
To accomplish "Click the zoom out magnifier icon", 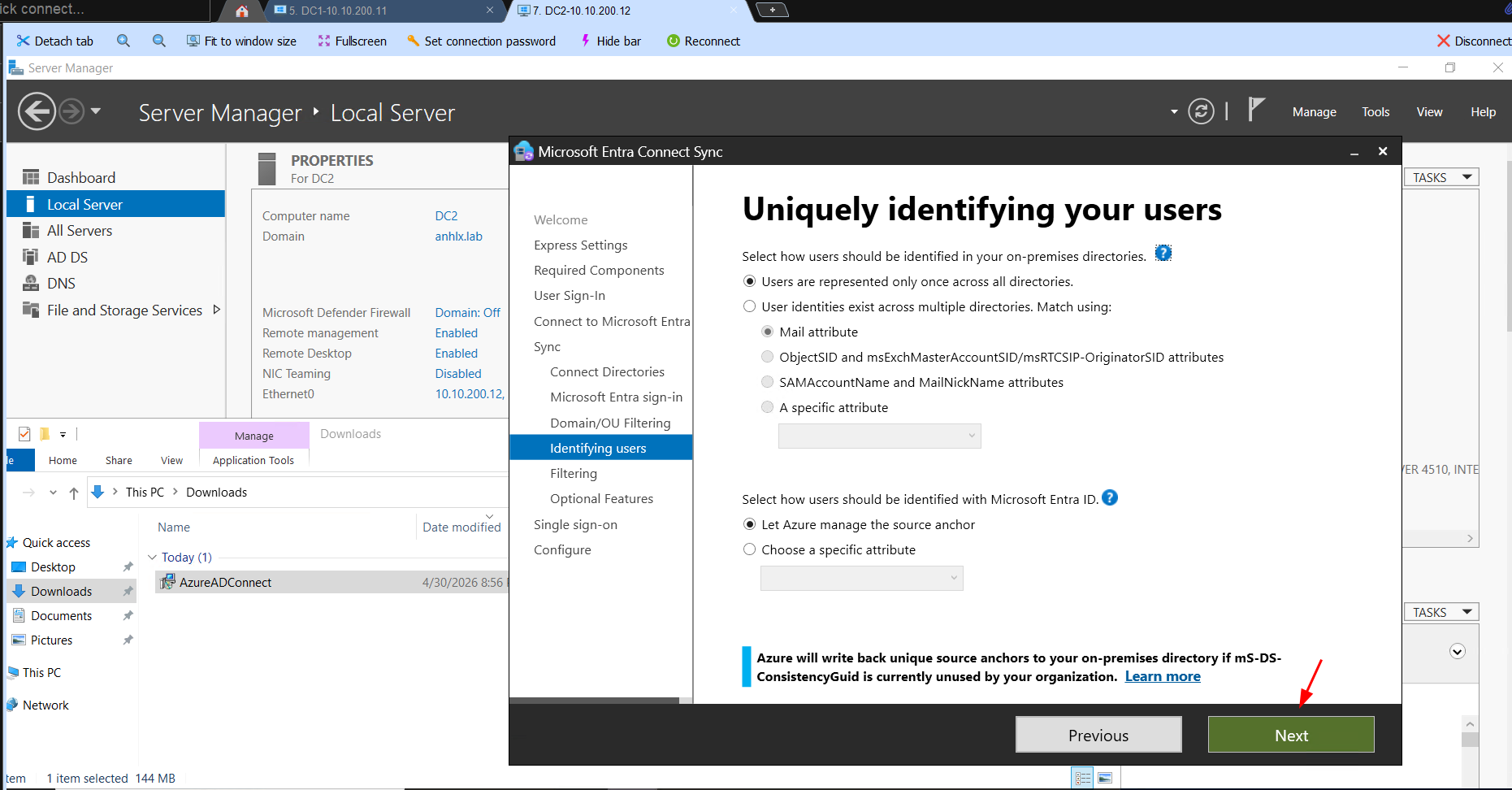I will pos(159,41).
